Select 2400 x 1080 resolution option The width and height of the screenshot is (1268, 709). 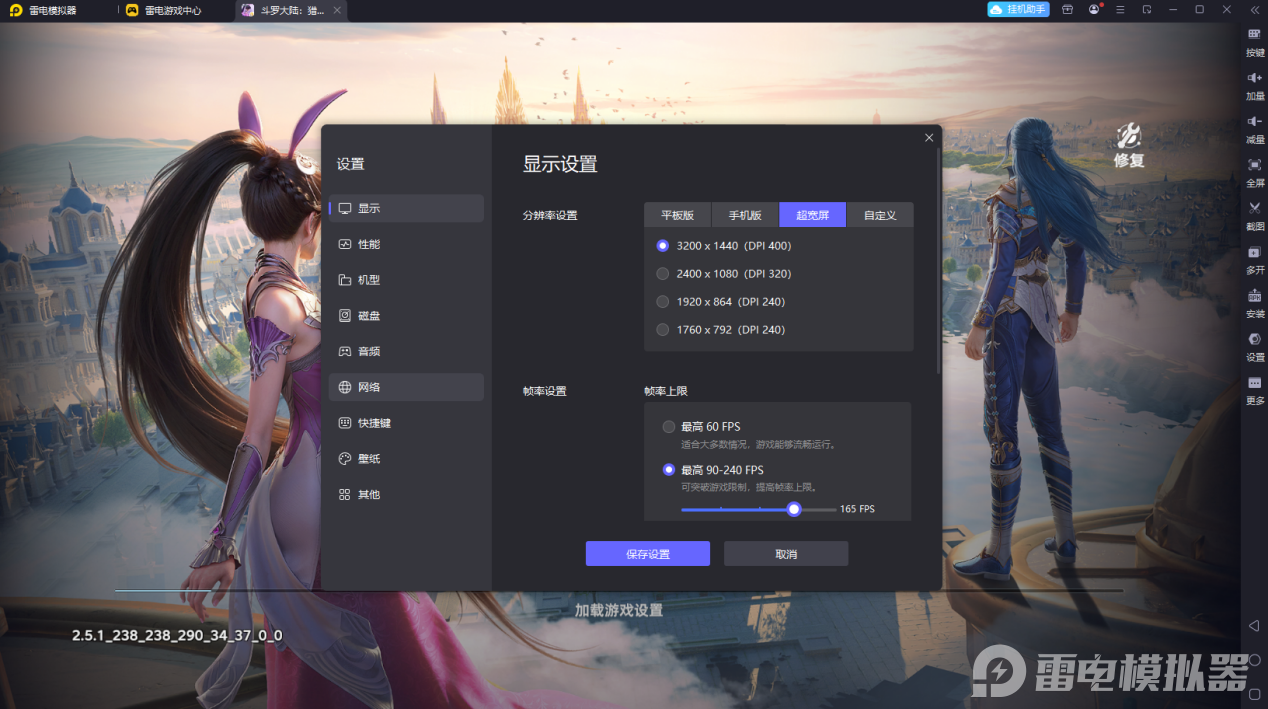tap(723, 273)
